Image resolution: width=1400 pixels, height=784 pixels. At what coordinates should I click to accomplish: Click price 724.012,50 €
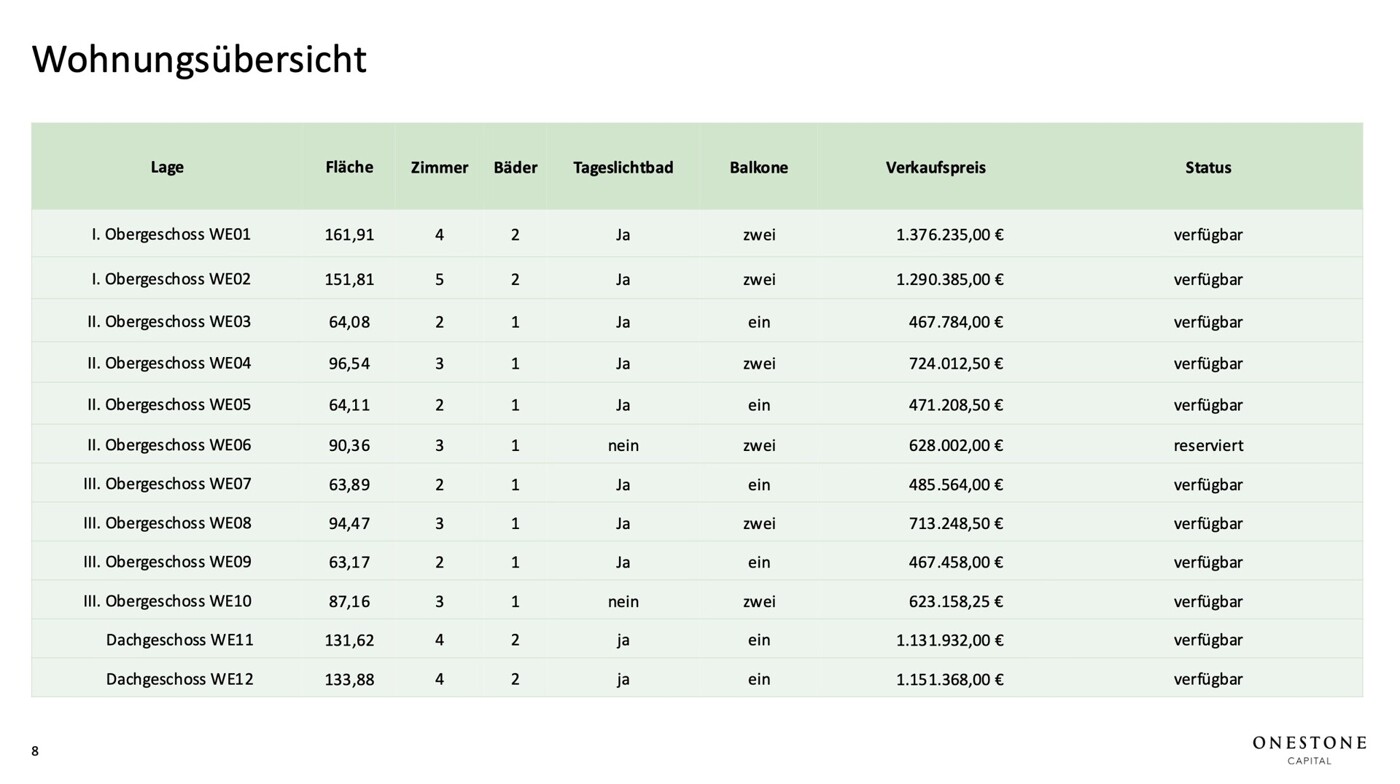[956, 364]
